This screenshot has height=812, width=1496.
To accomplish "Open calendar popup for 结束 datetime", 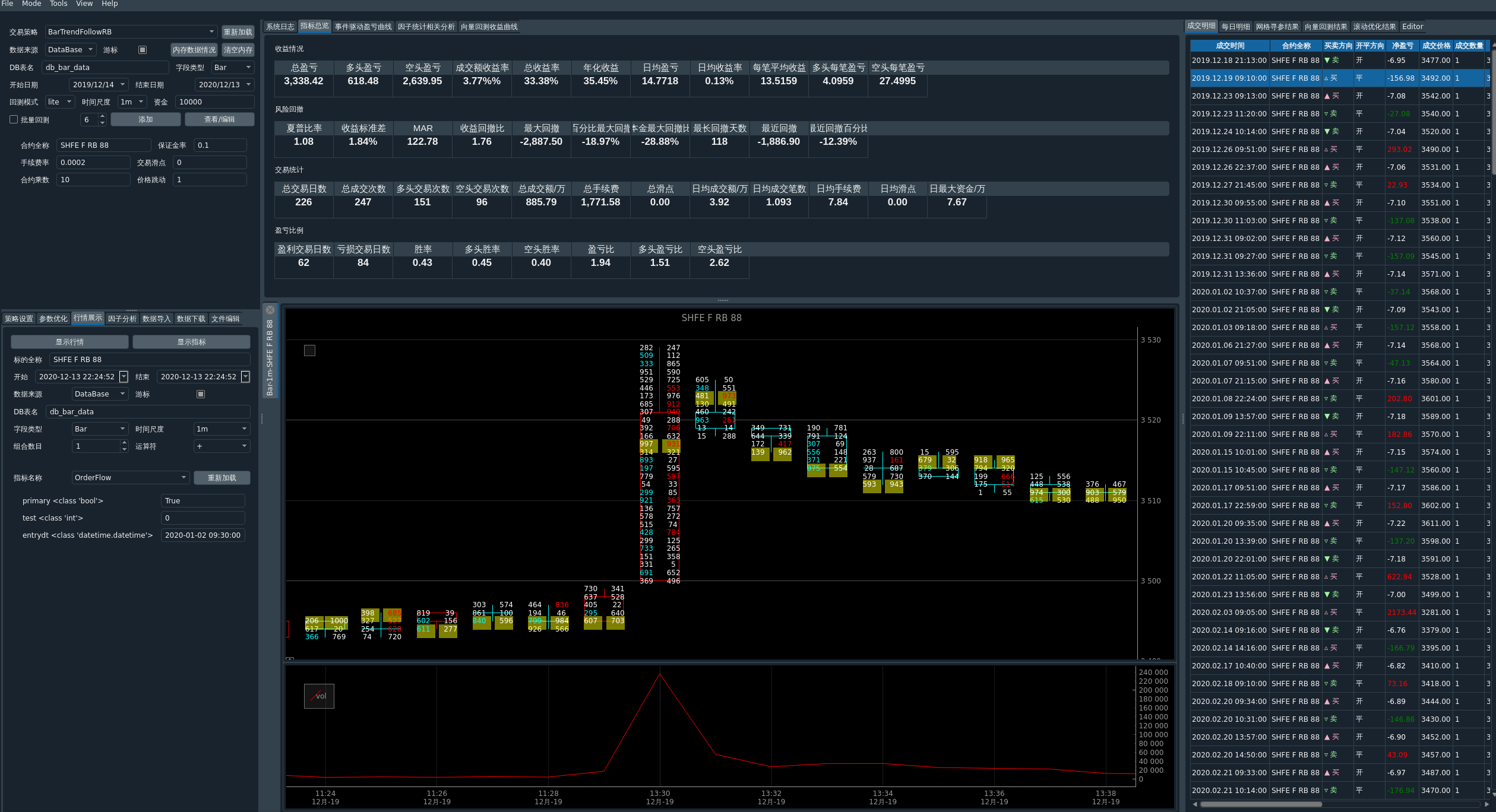I will pyautogui.click(x=245, y=376).
